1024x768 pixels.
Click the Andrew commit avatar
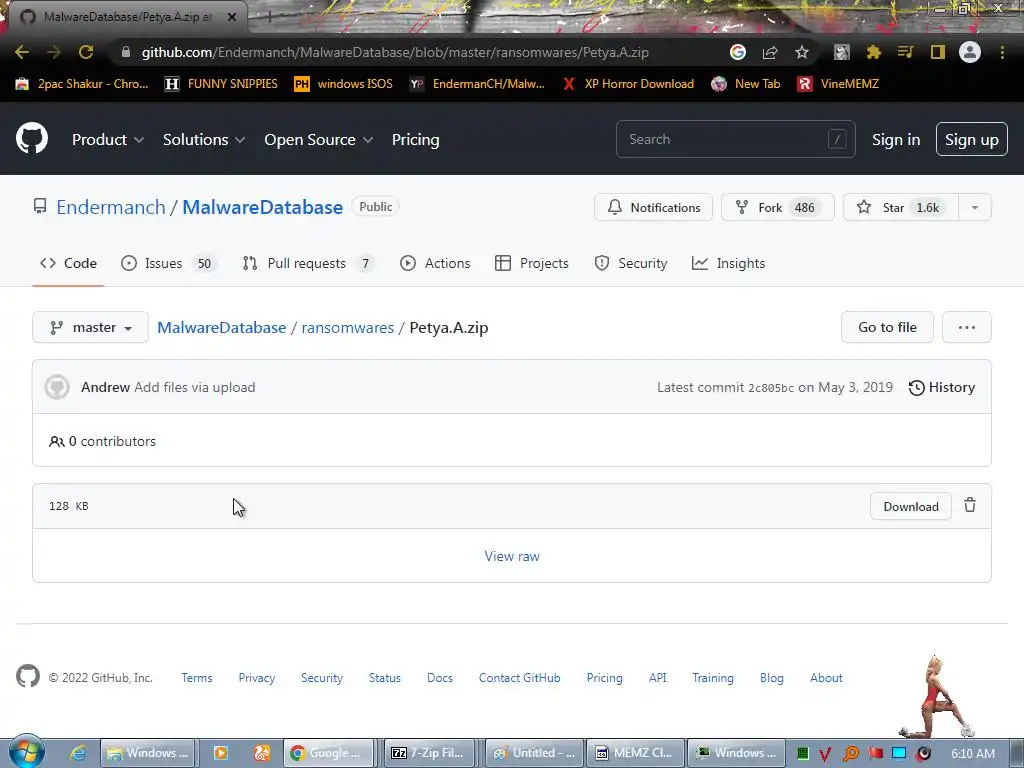pyautogui.click(x=57, y=387)
